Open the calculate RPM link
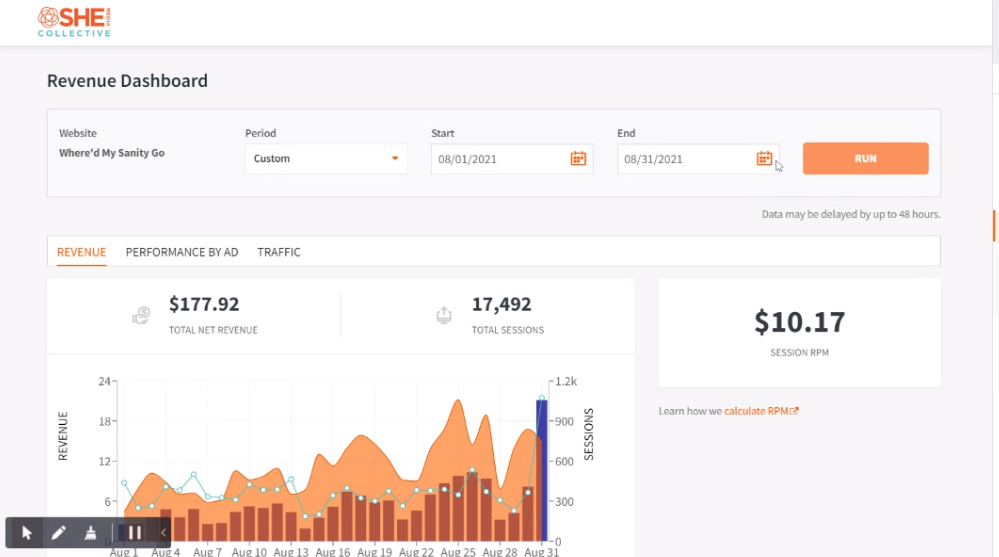This screenshot has height=557, width=999. 761,411
